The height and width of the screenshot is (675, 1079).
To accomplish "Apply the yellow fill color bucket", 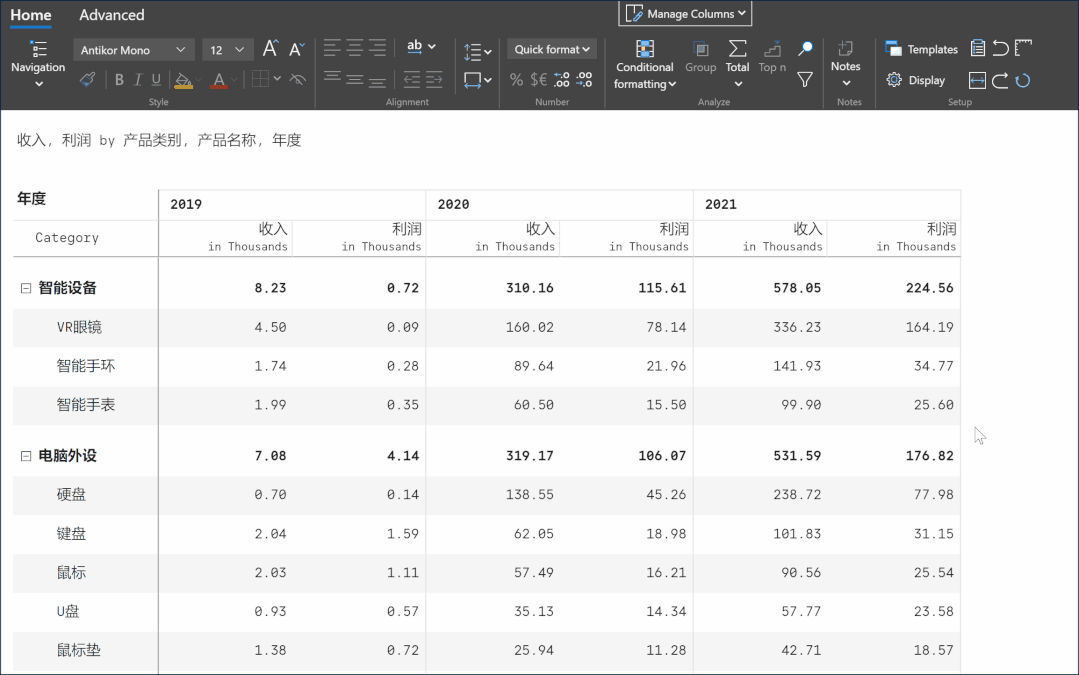I will pyautogui.click(x=183, y=81).
